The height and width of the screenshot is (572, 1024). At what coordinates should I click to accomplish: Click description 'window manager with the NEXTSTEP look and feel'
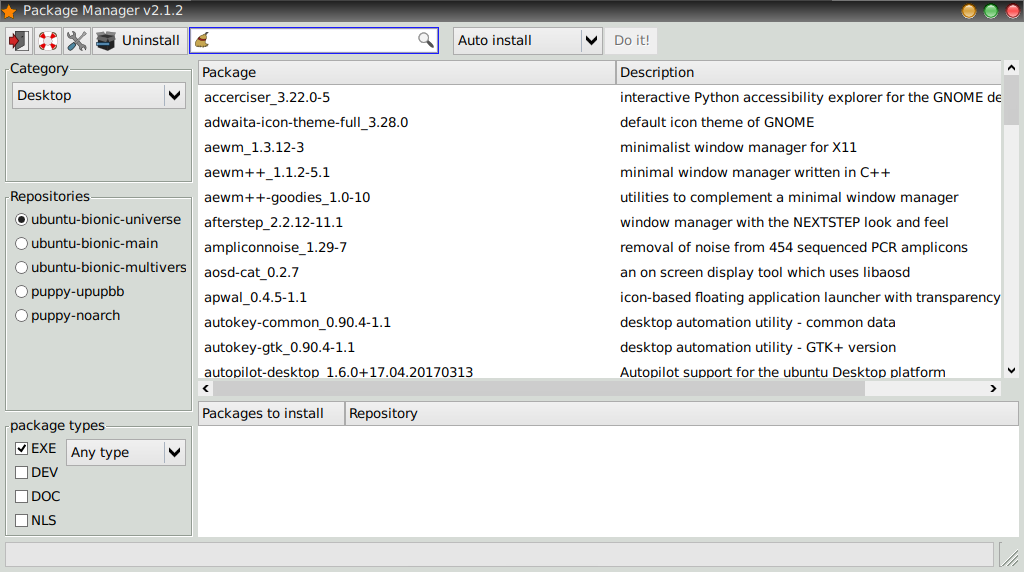click(784, 222)
